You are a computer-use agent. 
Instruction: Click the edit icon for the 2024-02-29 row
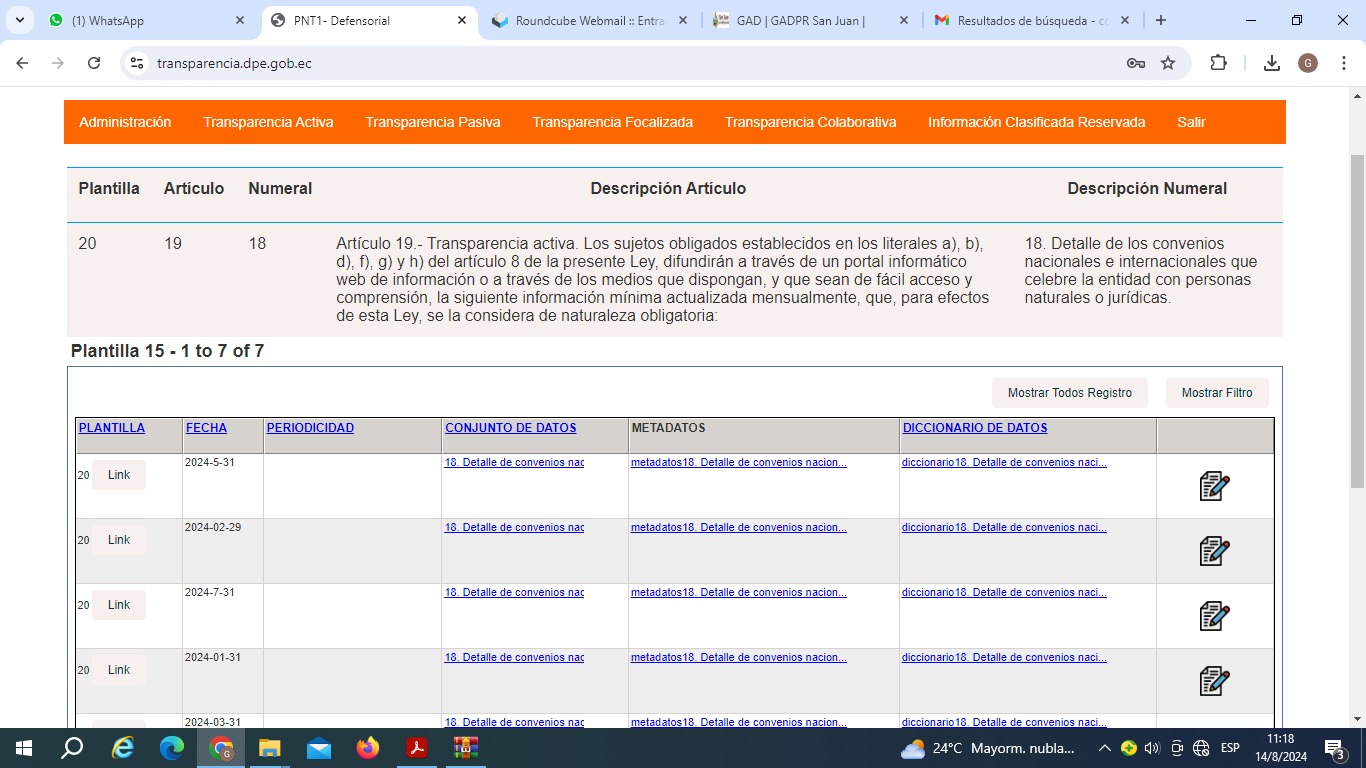[1214, 551]
